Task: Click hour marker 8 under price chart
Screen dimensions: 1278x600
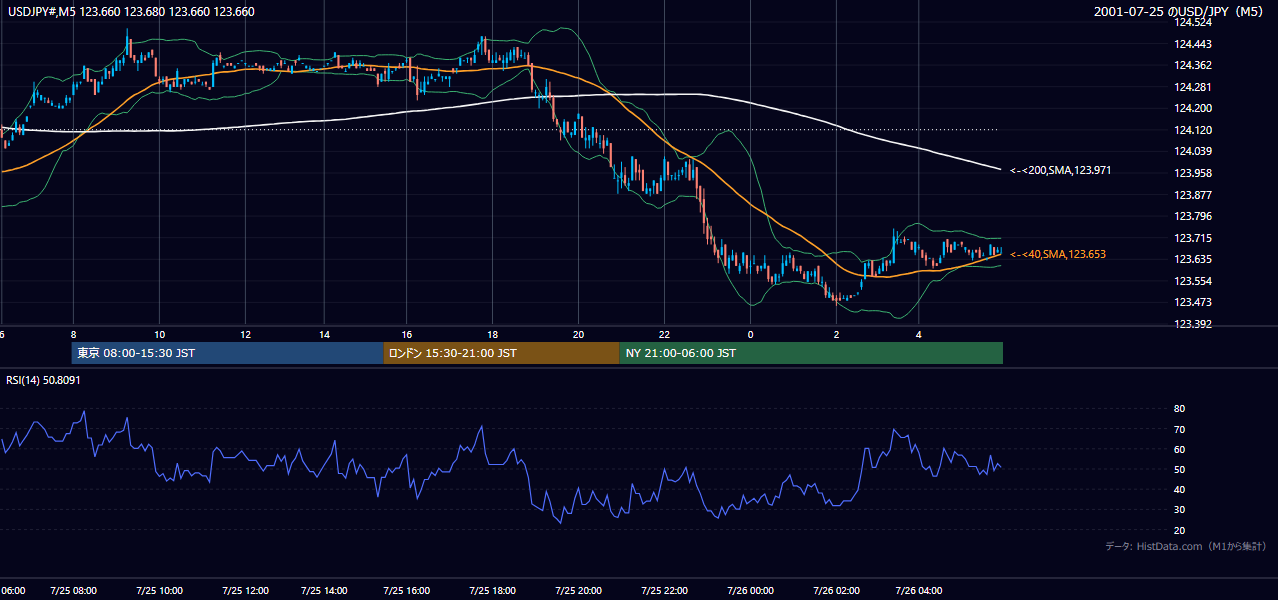Action: 73,334
